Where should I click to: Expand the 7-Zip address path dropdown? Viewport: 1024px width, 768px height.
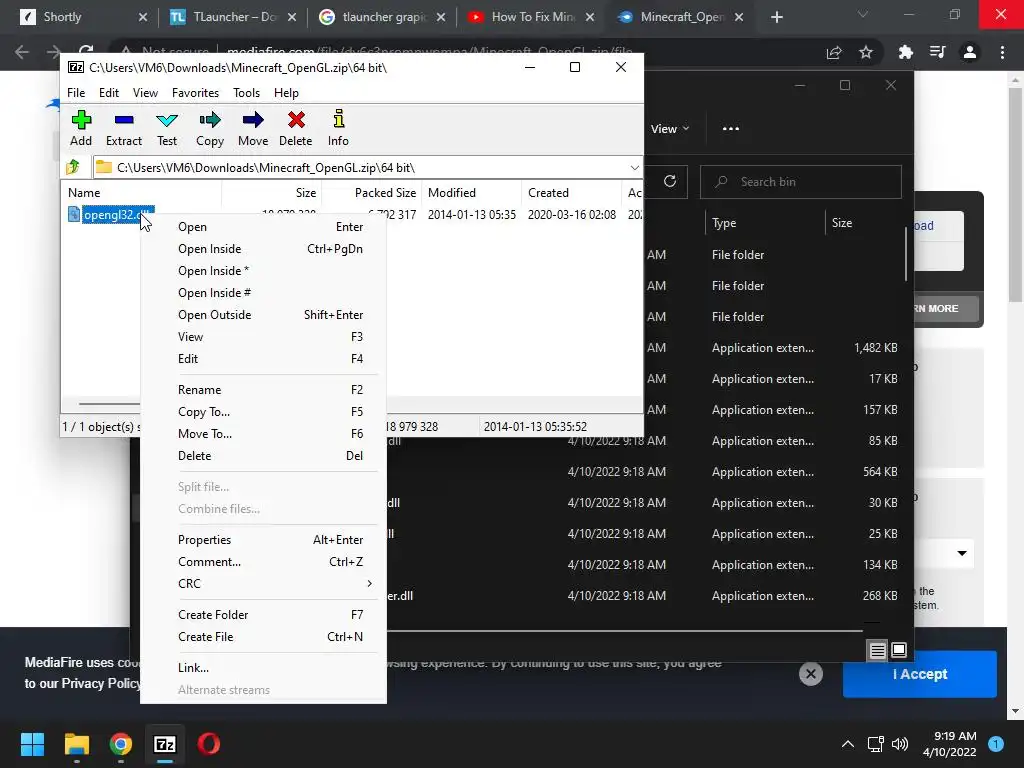[x=634, y=168]
